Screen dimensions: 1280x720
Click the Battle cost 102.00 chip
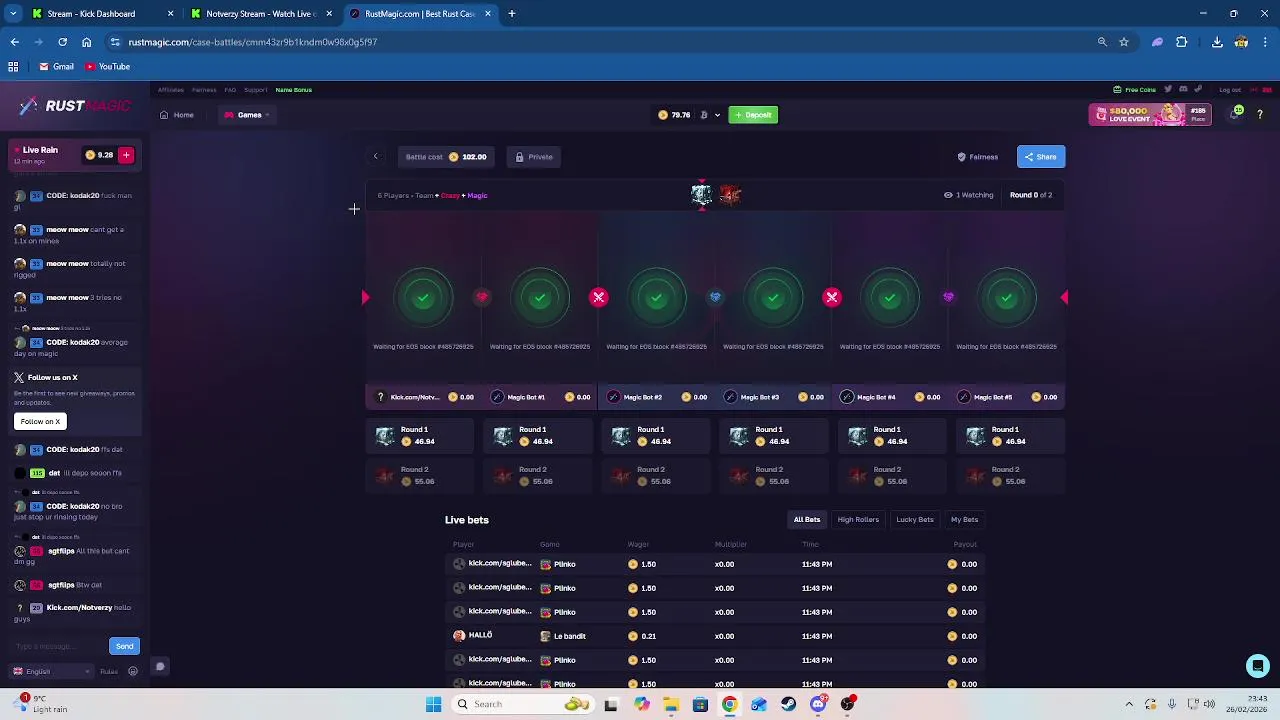(446, 157)
